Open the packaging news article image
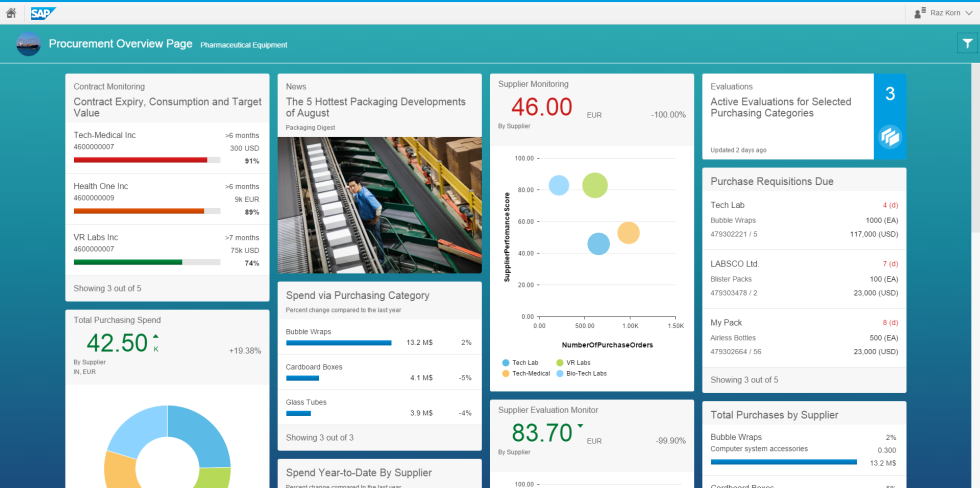The image size is (980, 488). tap(379, 205)
